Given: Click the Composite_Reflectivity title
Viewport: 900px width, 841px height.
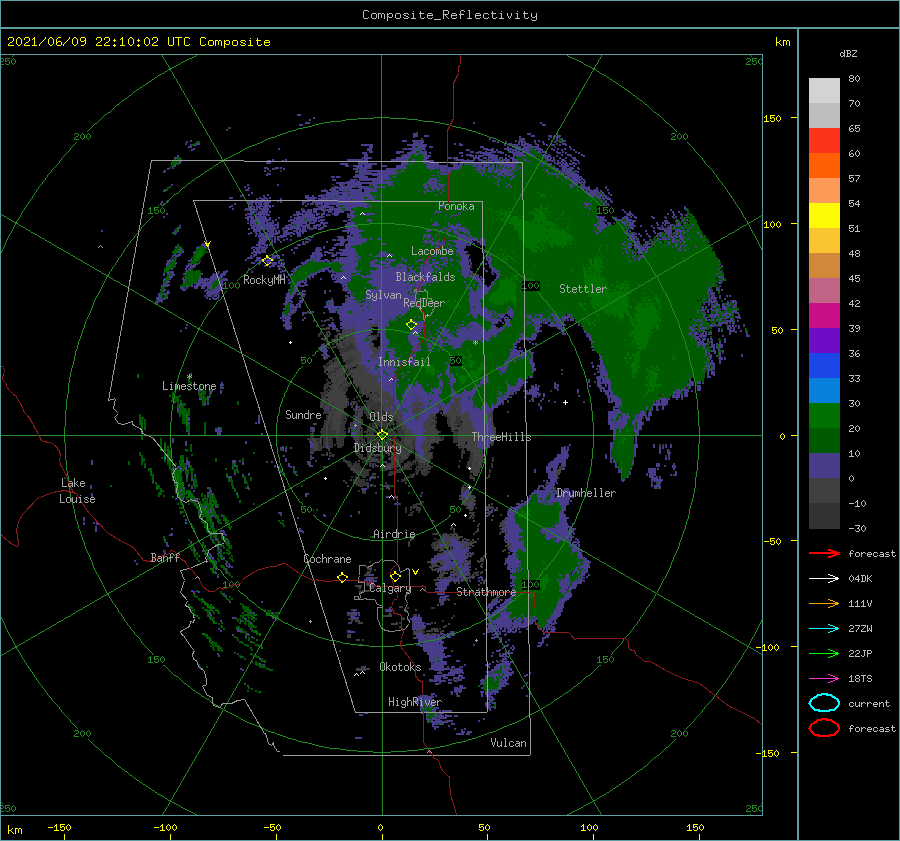Looking at the screenshot, I should (x=450, y=15).
